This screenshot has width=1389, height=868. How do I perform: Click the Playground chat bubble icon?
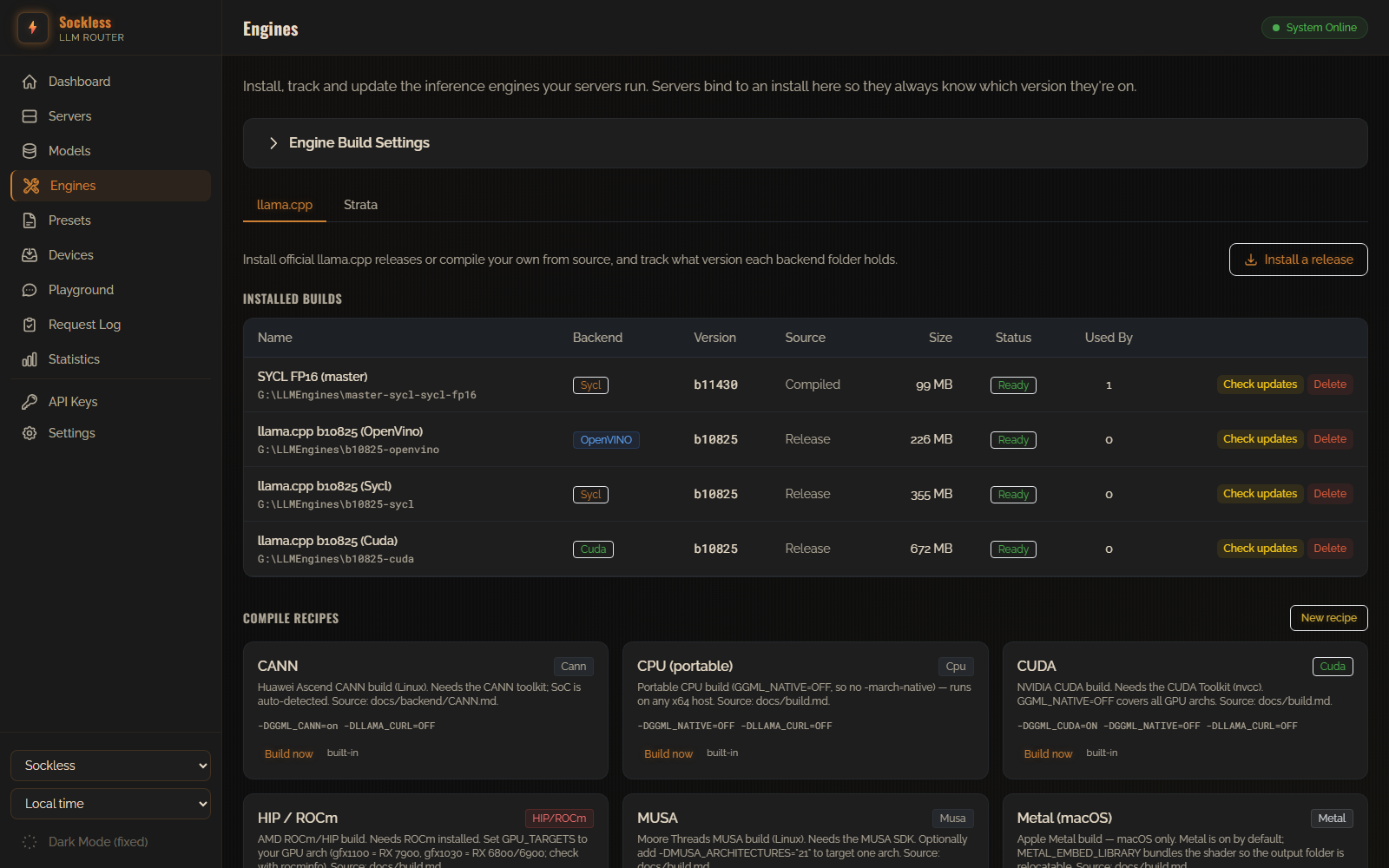[30, 290]
